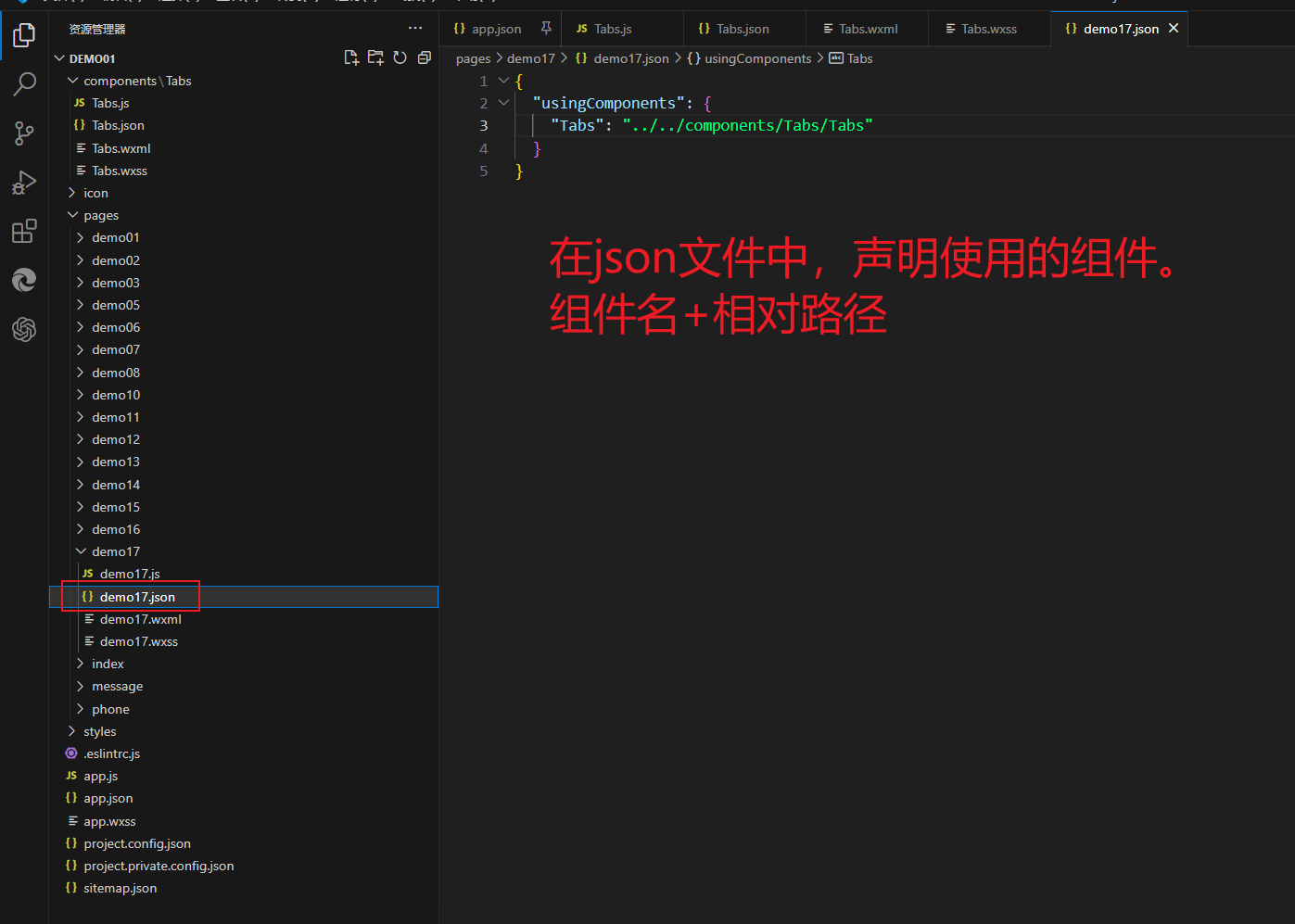Expand the phone folder

click(x=243, y=709)
